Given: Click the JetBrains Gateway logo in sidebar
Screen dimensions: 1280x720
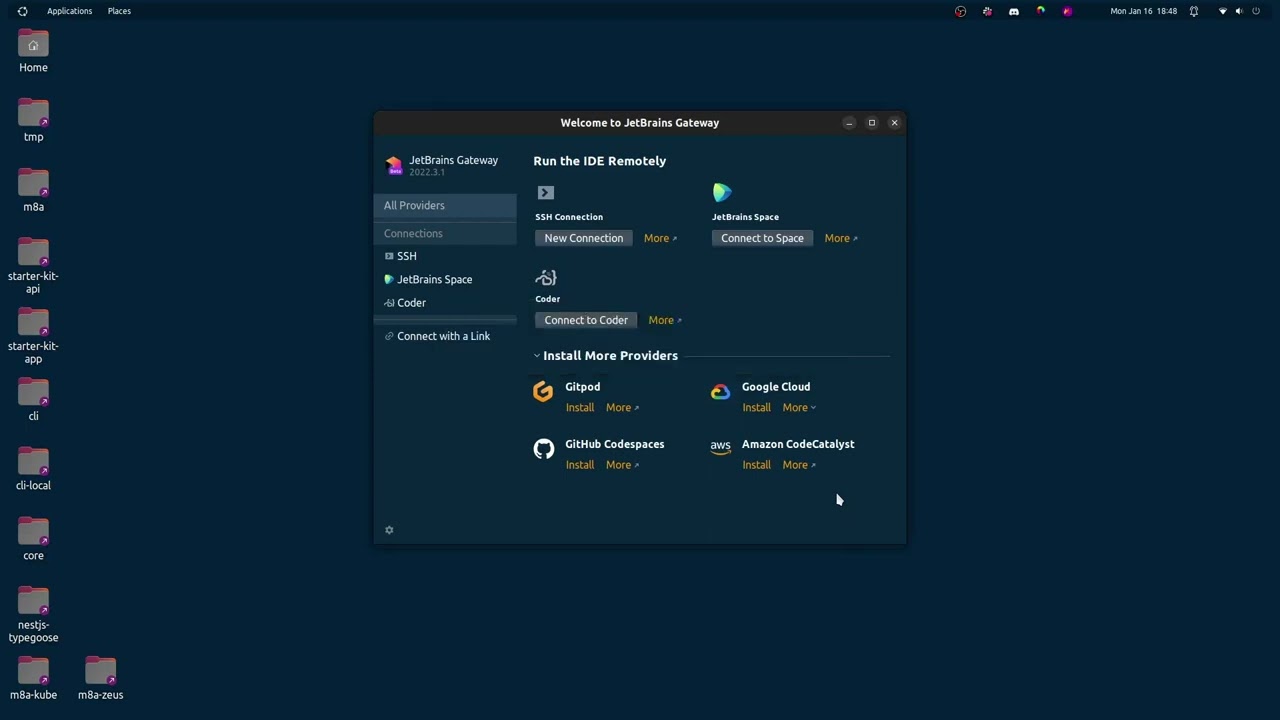Looking at the screenshot, I should coord(394,165).
